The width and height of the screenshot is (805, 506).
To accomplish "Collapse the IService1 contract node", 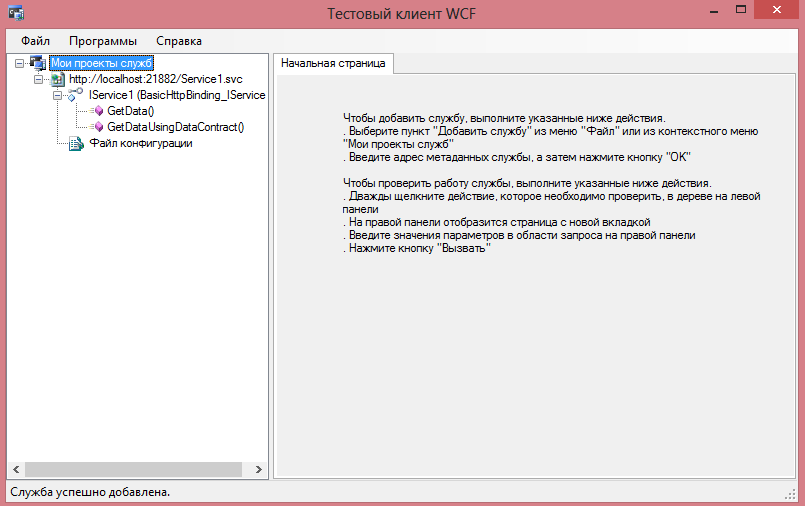I will click(x=58, y=95).
